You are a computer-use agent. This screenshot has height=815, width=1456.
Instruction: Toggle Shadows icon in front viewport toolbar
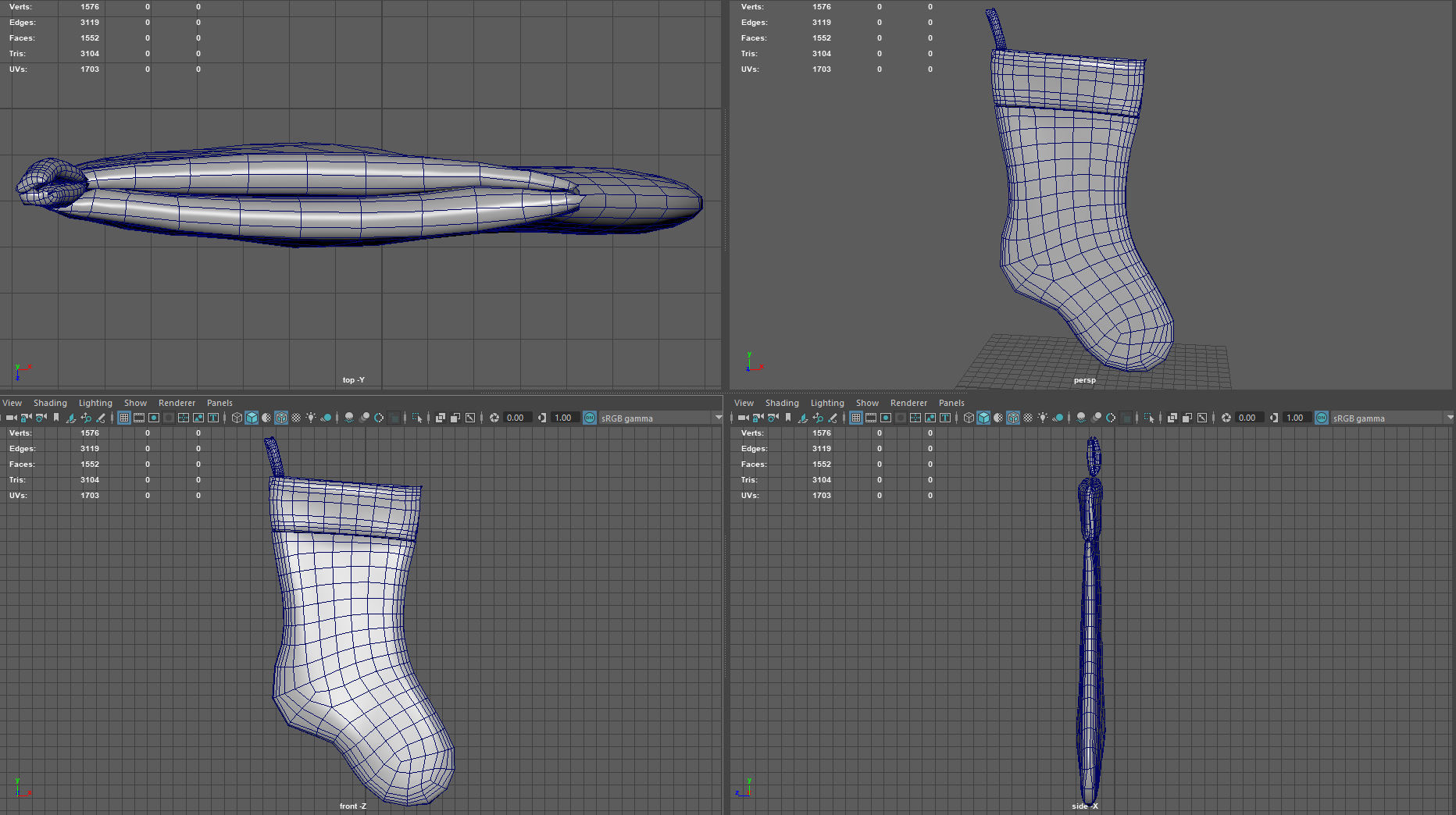point(326,418)
